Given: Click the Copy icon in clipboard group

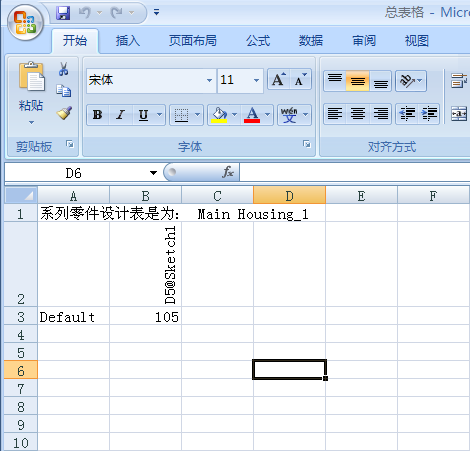Looking at the screenshot, I should [x=64, y=91].
